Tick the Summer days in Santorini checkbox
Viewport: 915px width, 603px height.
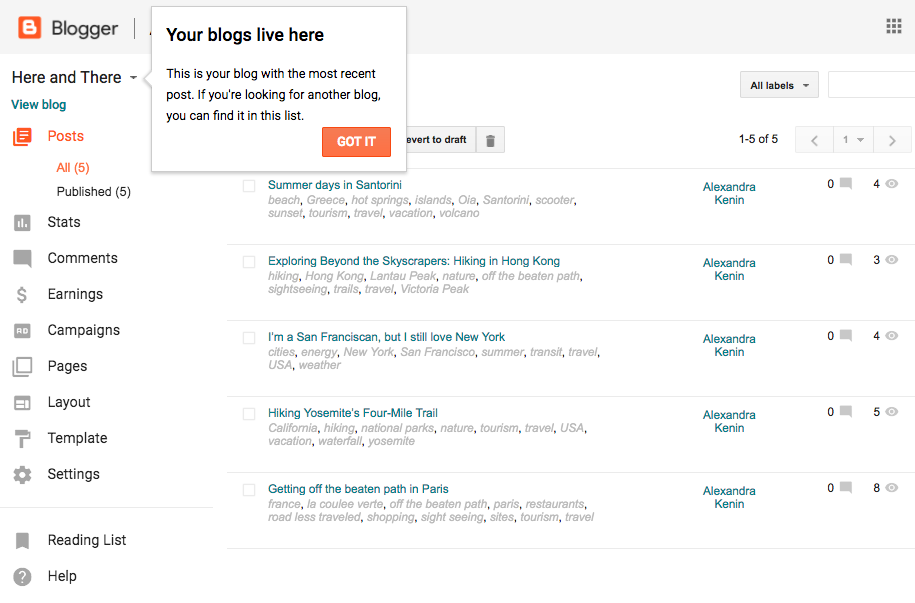point(249,185)
